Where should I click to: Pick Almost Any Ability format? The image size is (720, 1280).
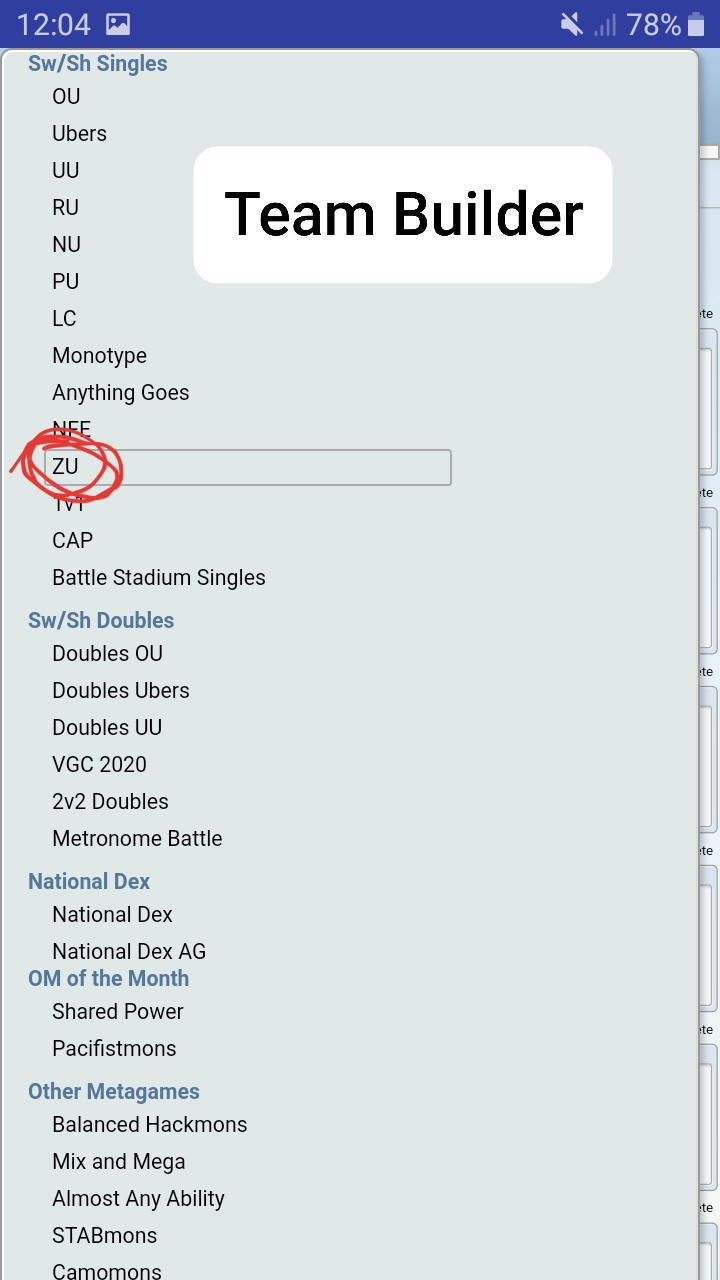138,1199
